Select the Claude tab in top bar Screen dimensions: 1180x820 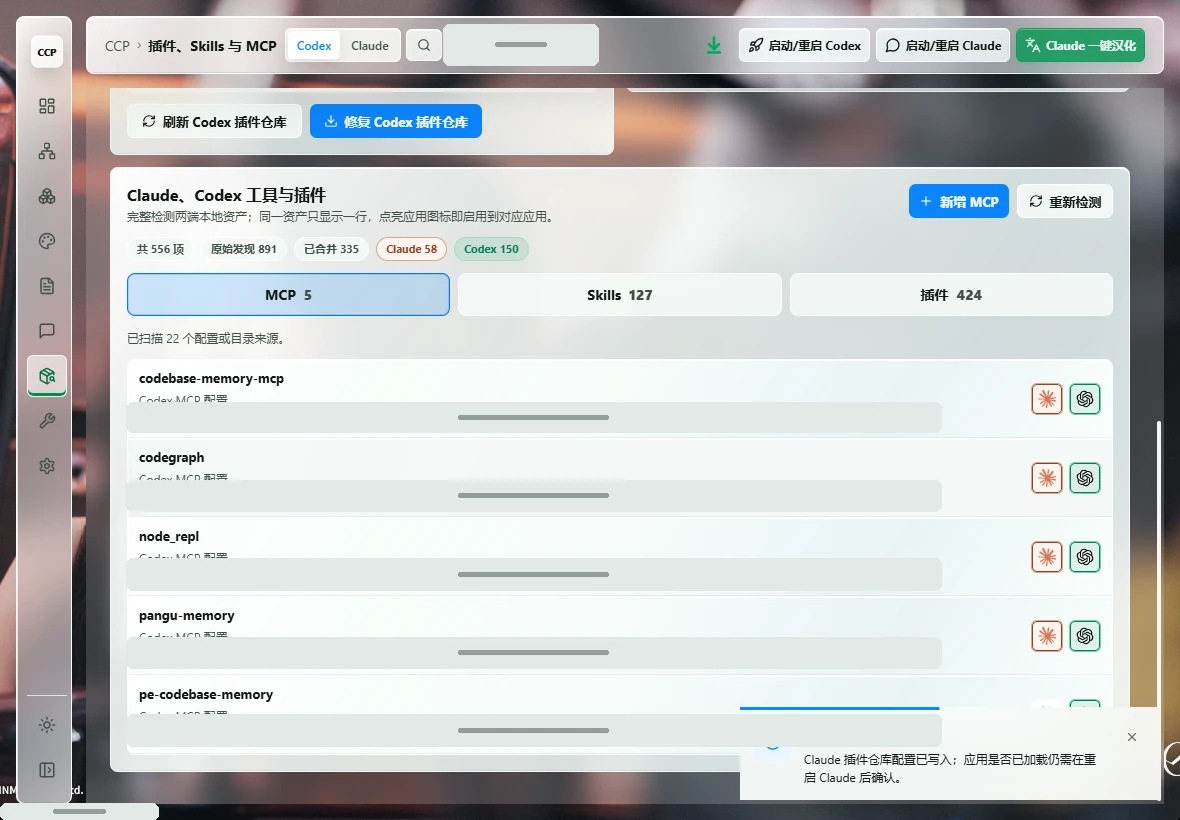click(x=370, y=46)
